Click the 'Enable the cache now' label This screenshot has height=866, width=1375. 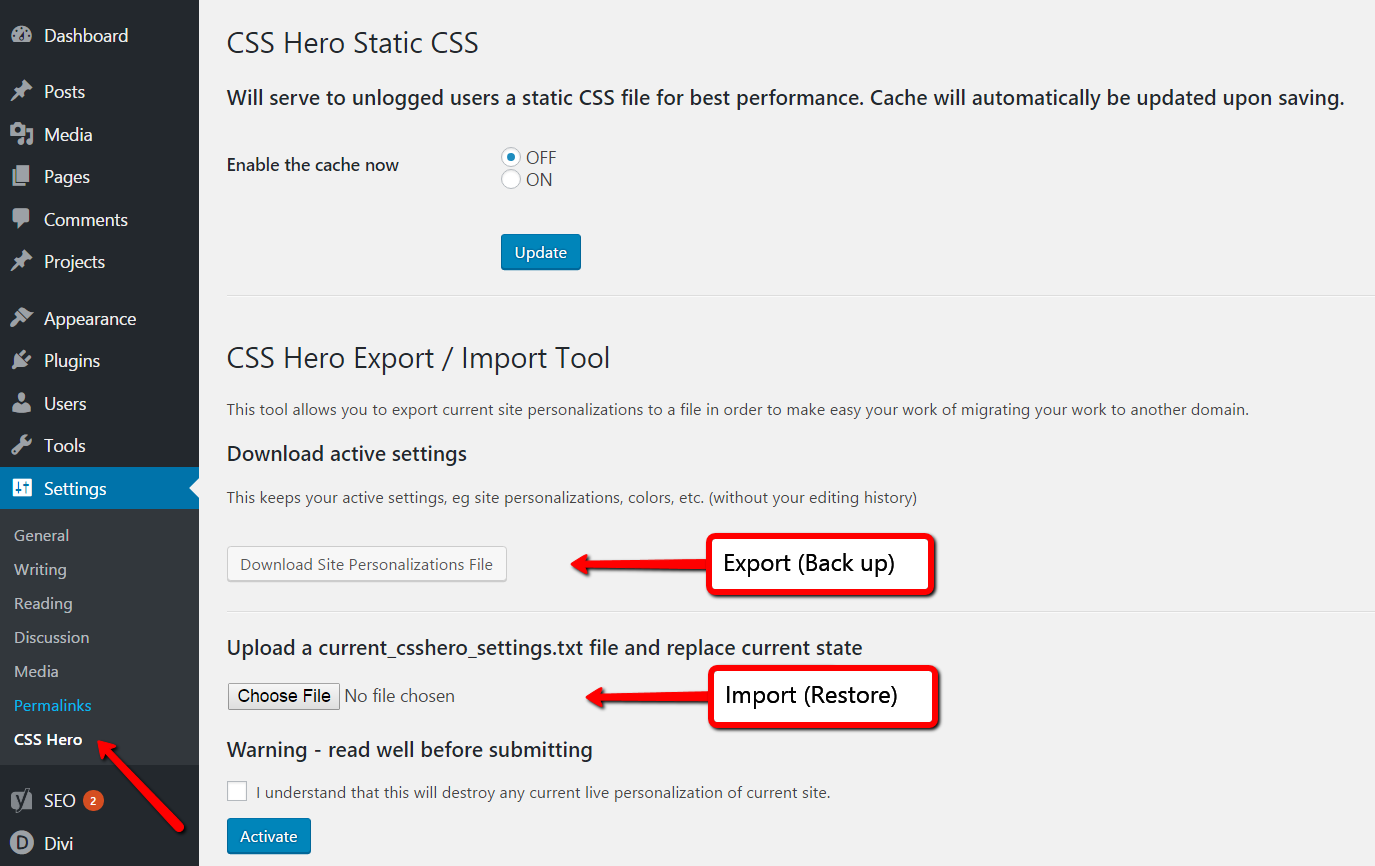pos(313,165)
